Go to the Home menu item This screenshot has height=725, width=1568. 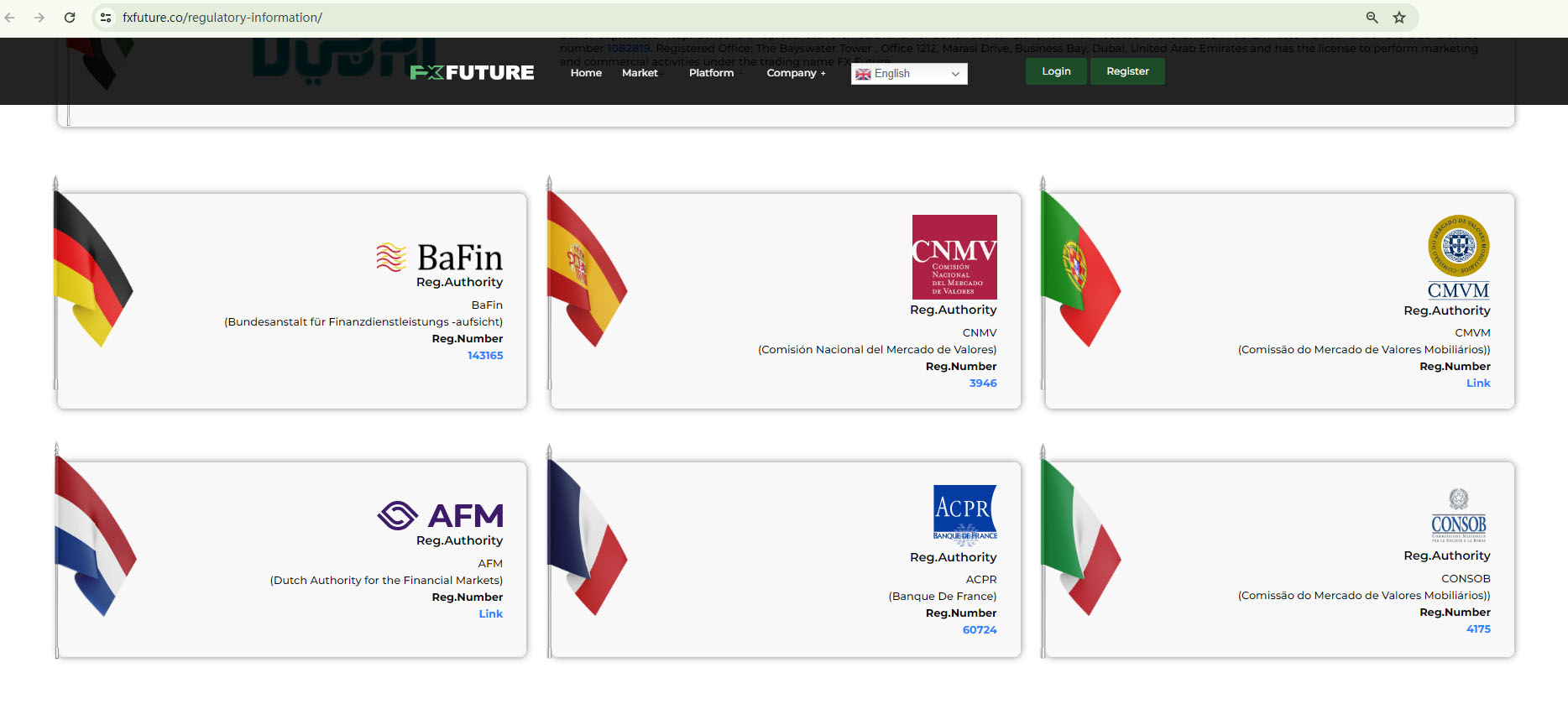coord(586,73)
